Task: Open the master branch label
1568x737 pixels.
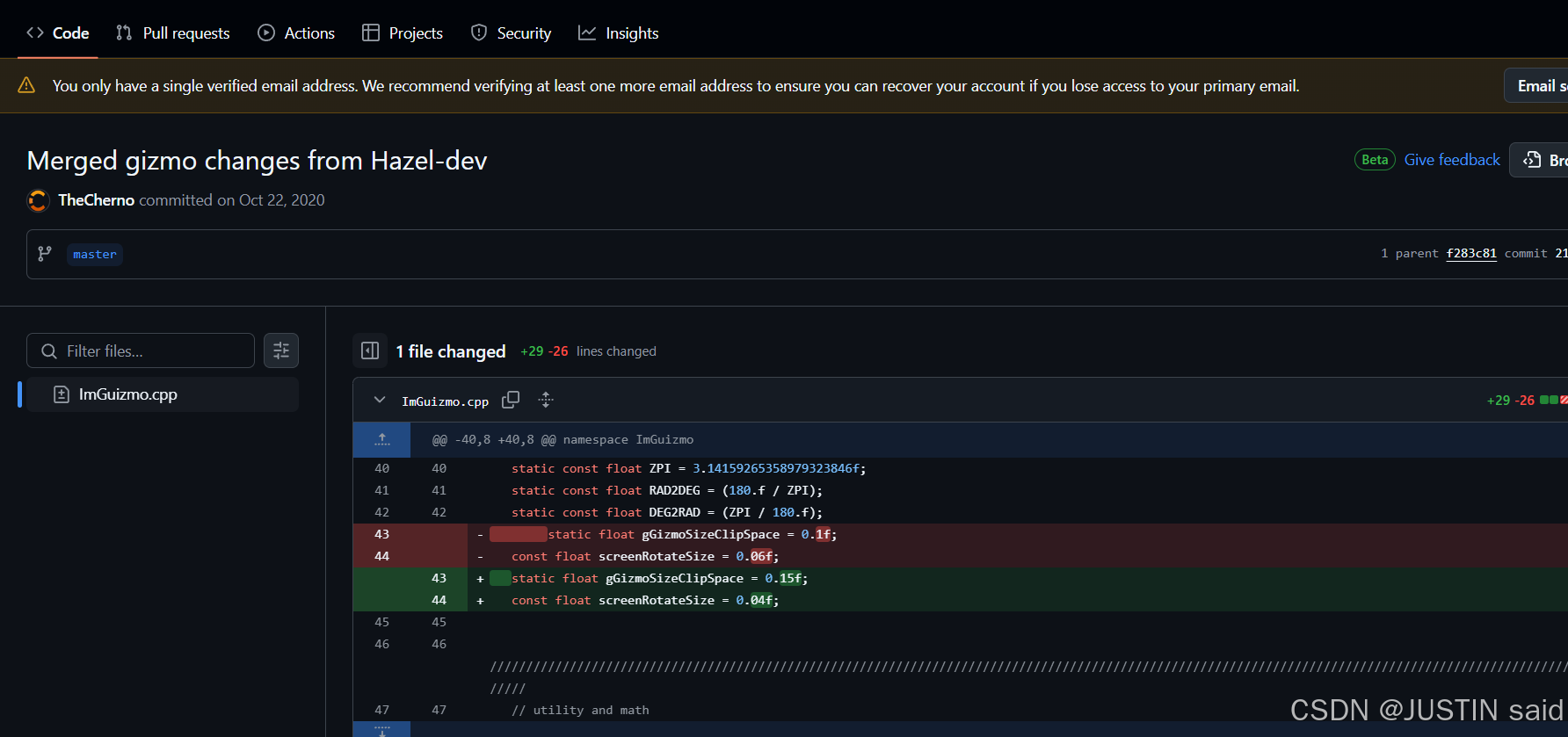Action: [x=95, y=255]
